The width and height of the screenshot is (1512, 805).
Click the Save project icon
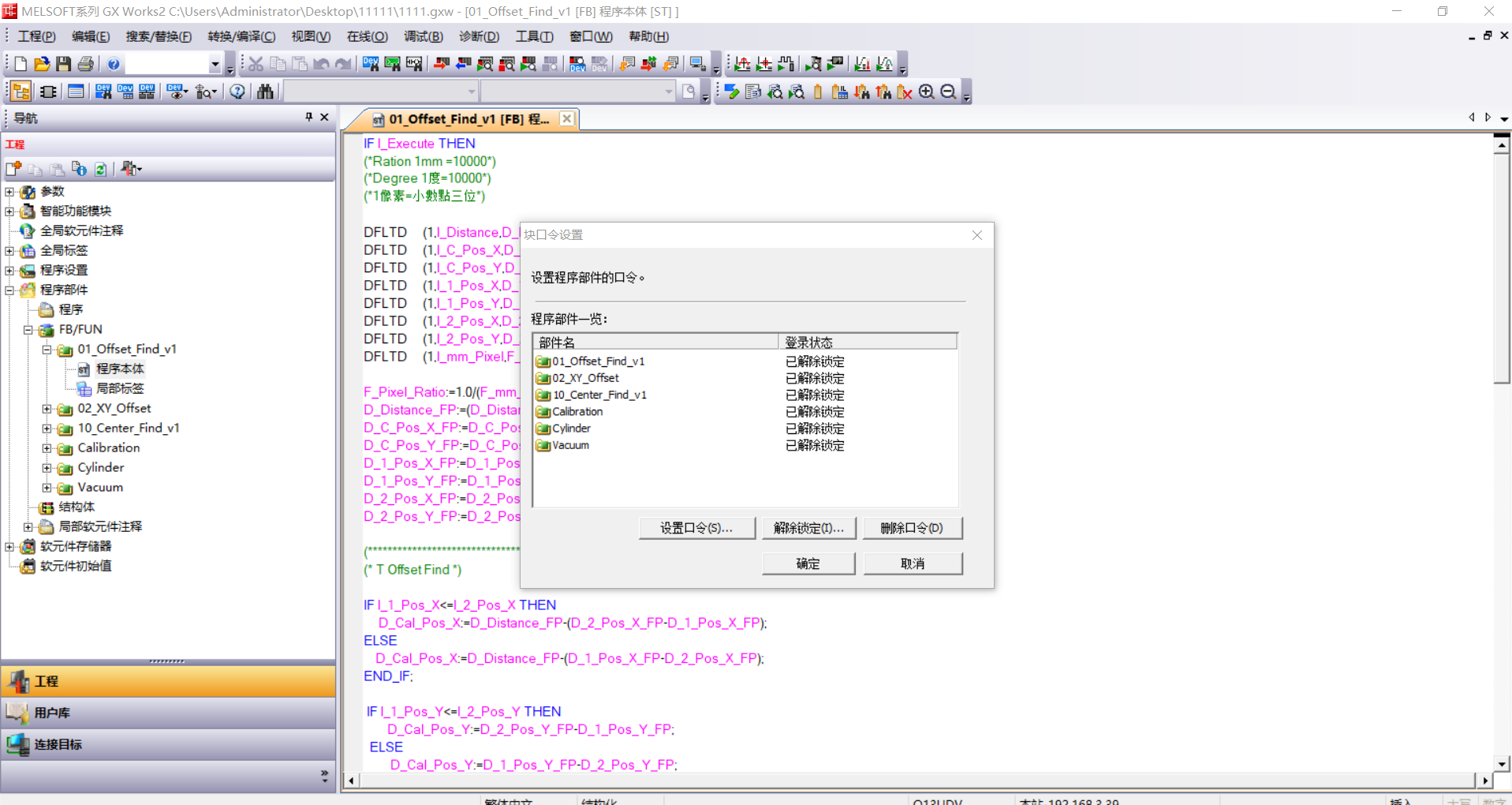(64, 64)
